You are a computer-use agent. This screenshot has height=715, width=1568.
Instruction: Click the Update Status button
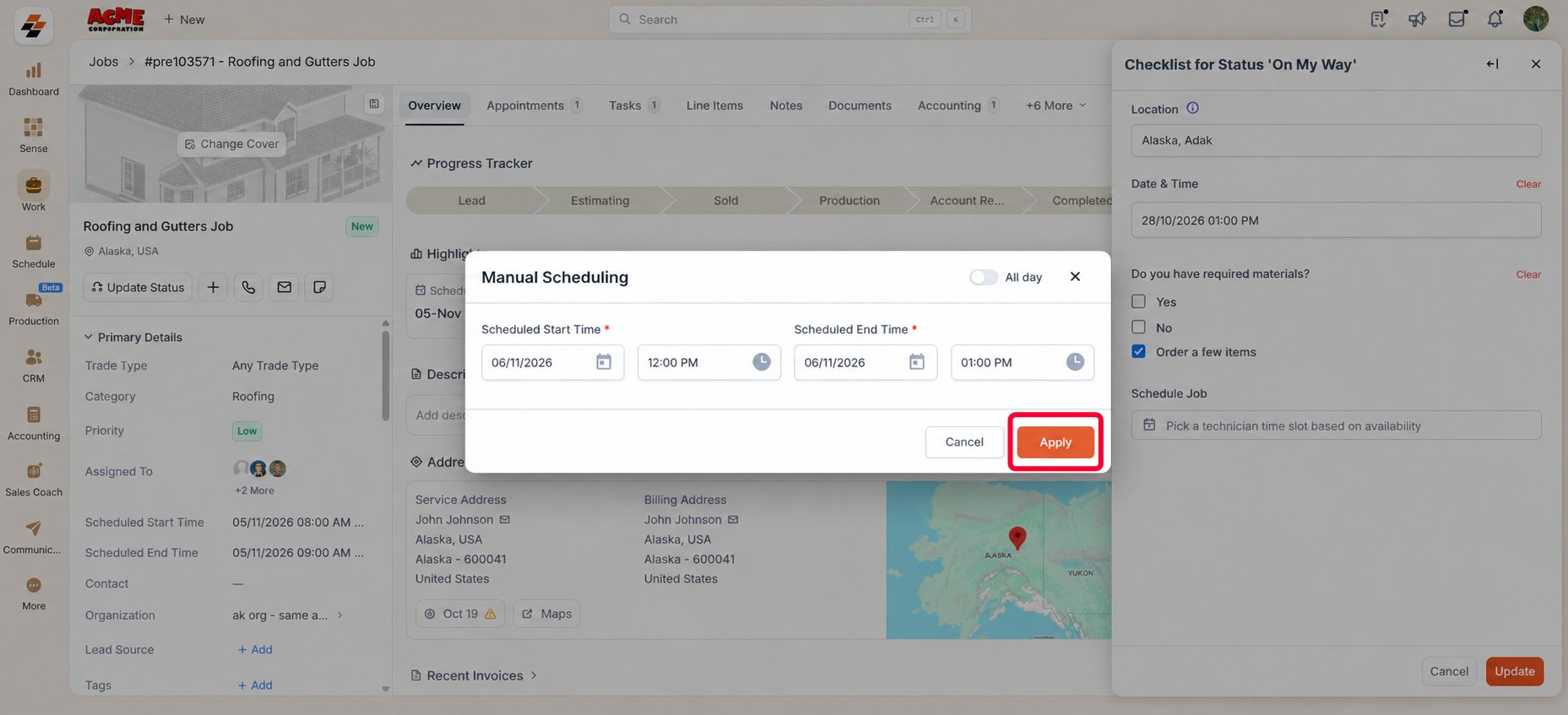(x=138, y=287)
